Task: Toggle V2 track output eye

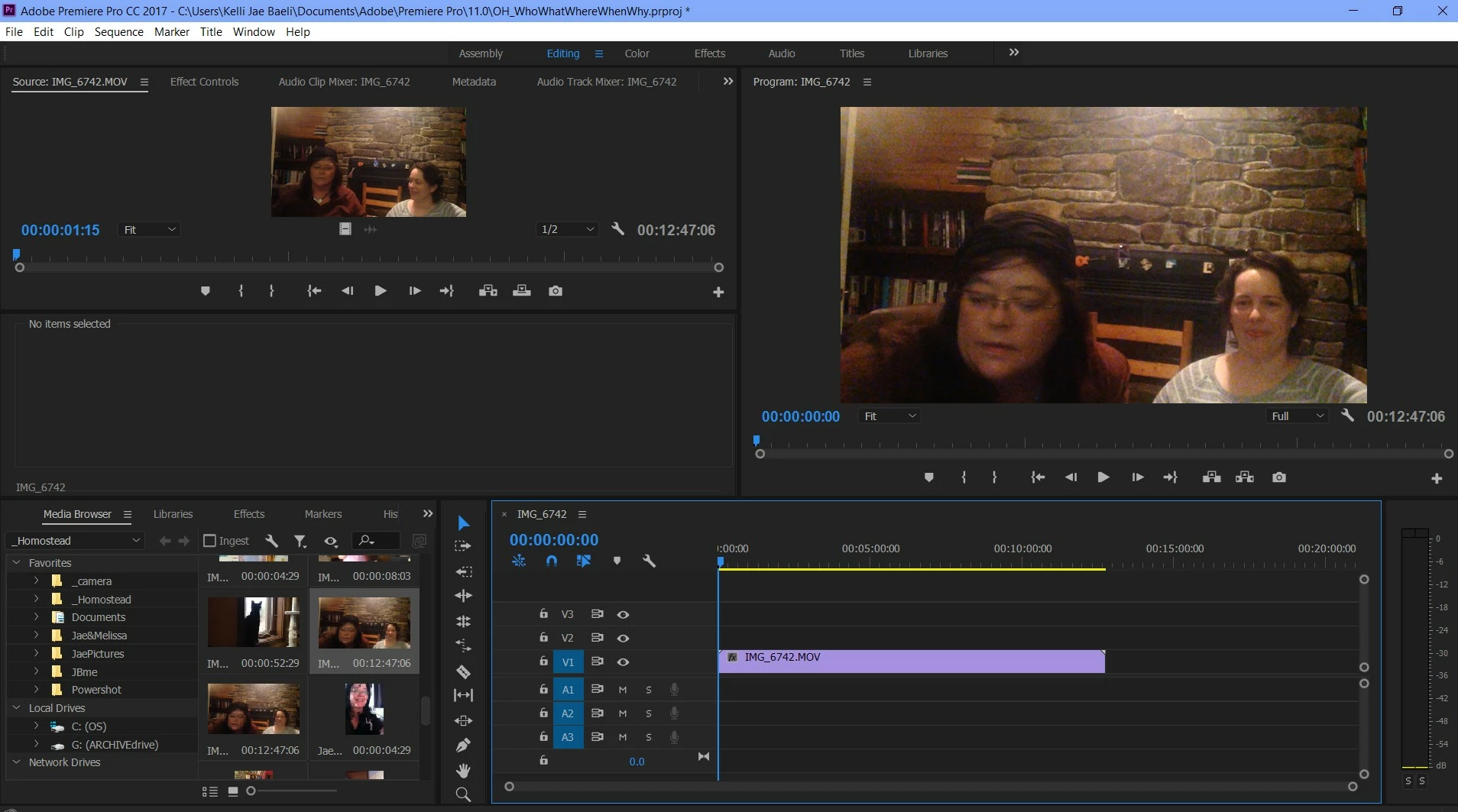Action: tap(623, 638)
